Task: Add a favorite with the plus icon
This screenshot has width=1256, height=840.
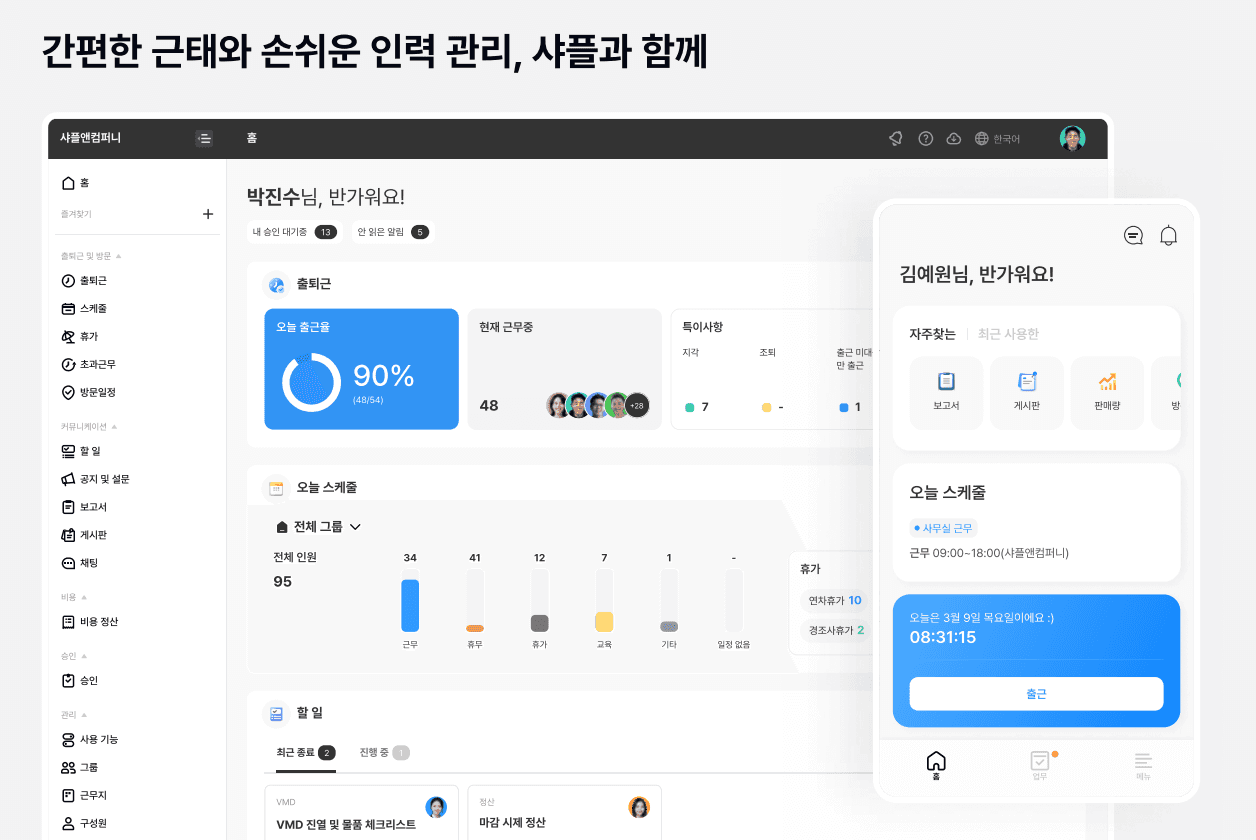Action: point(208,214)
